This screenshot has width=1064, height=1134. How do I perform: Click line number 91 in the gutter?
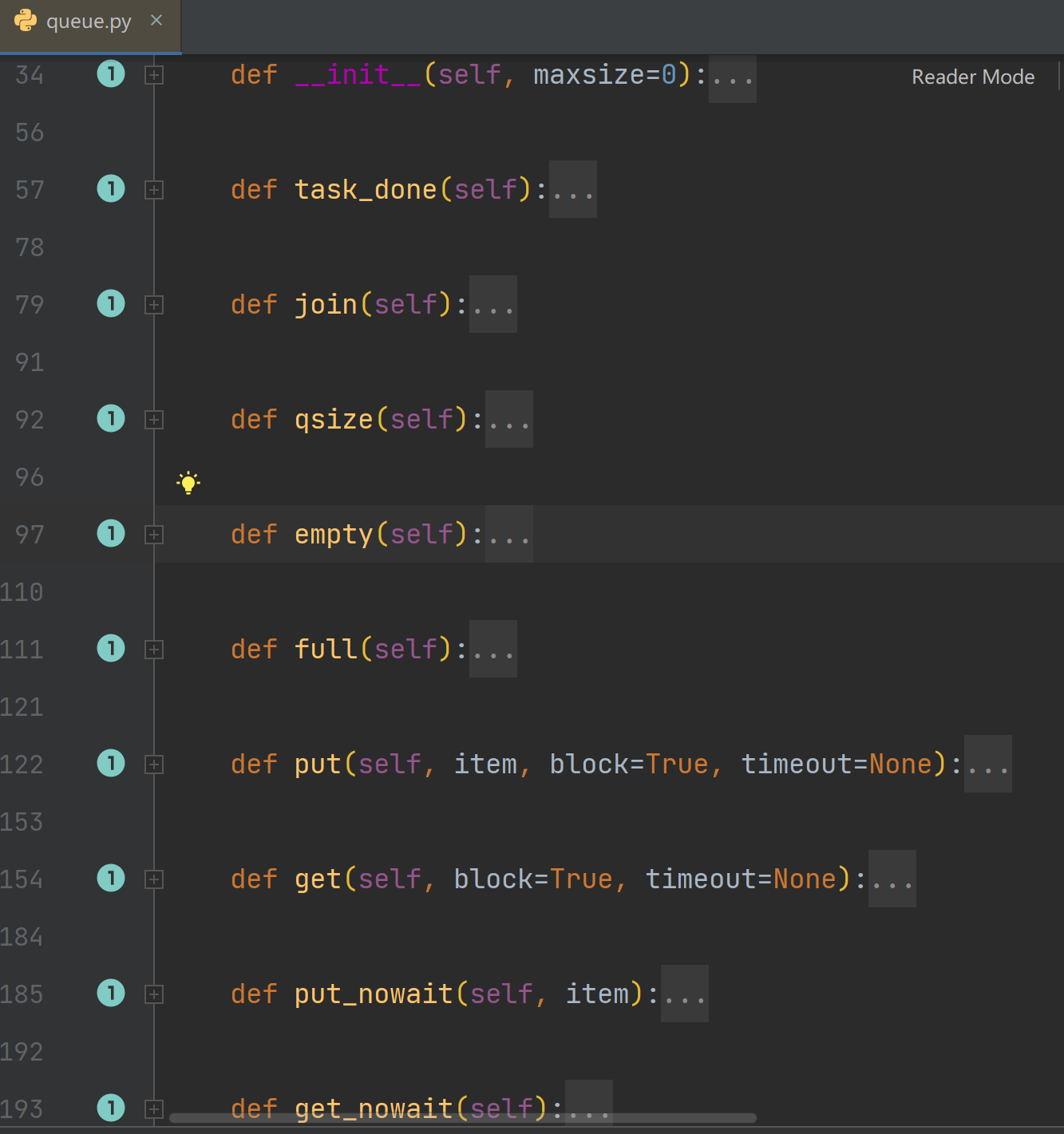(x=30, y=362)
